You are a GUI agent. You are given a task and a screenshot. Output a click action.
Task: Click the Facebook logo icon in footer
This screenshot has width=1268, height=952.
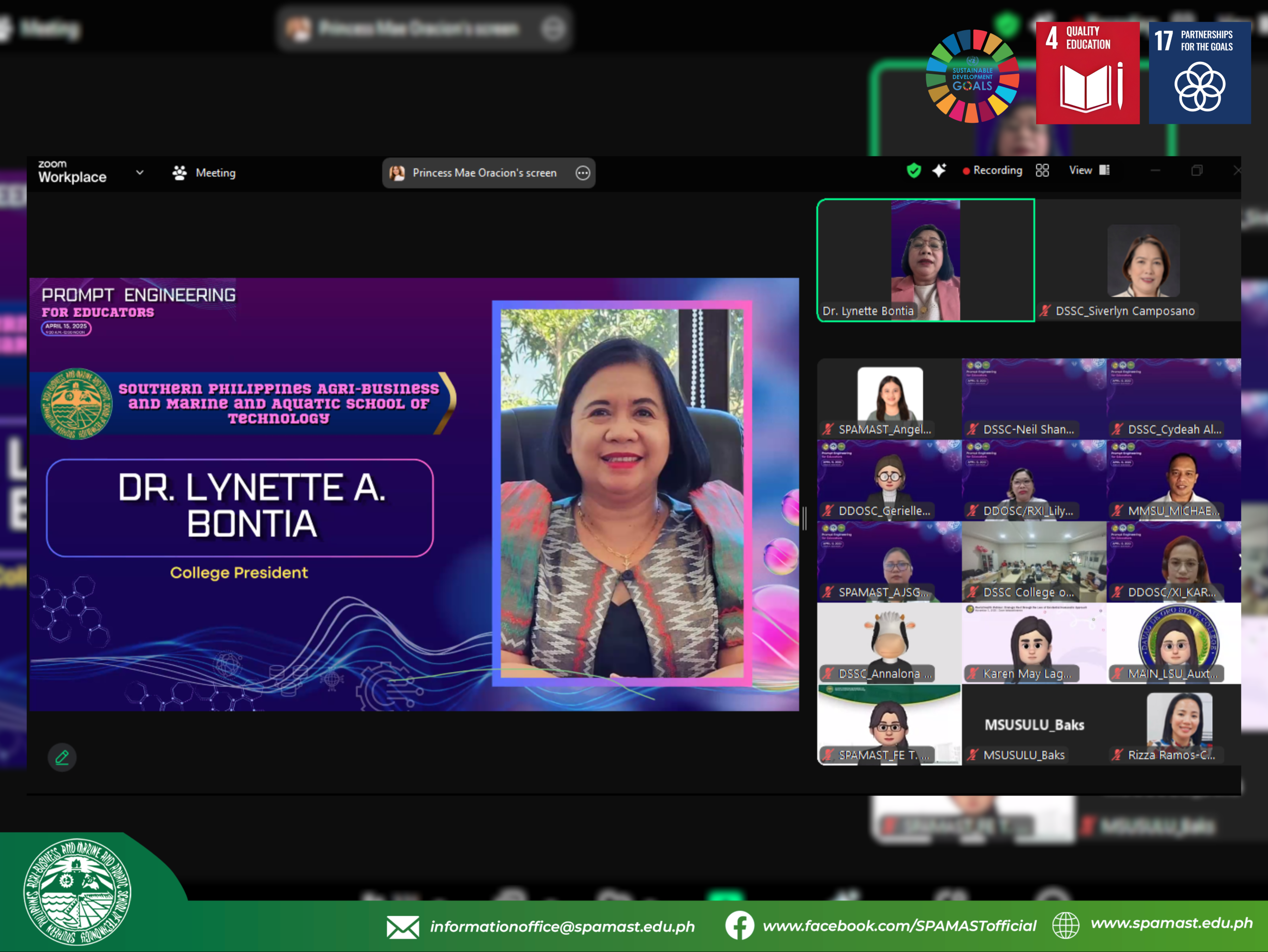[x=739, y=925]
